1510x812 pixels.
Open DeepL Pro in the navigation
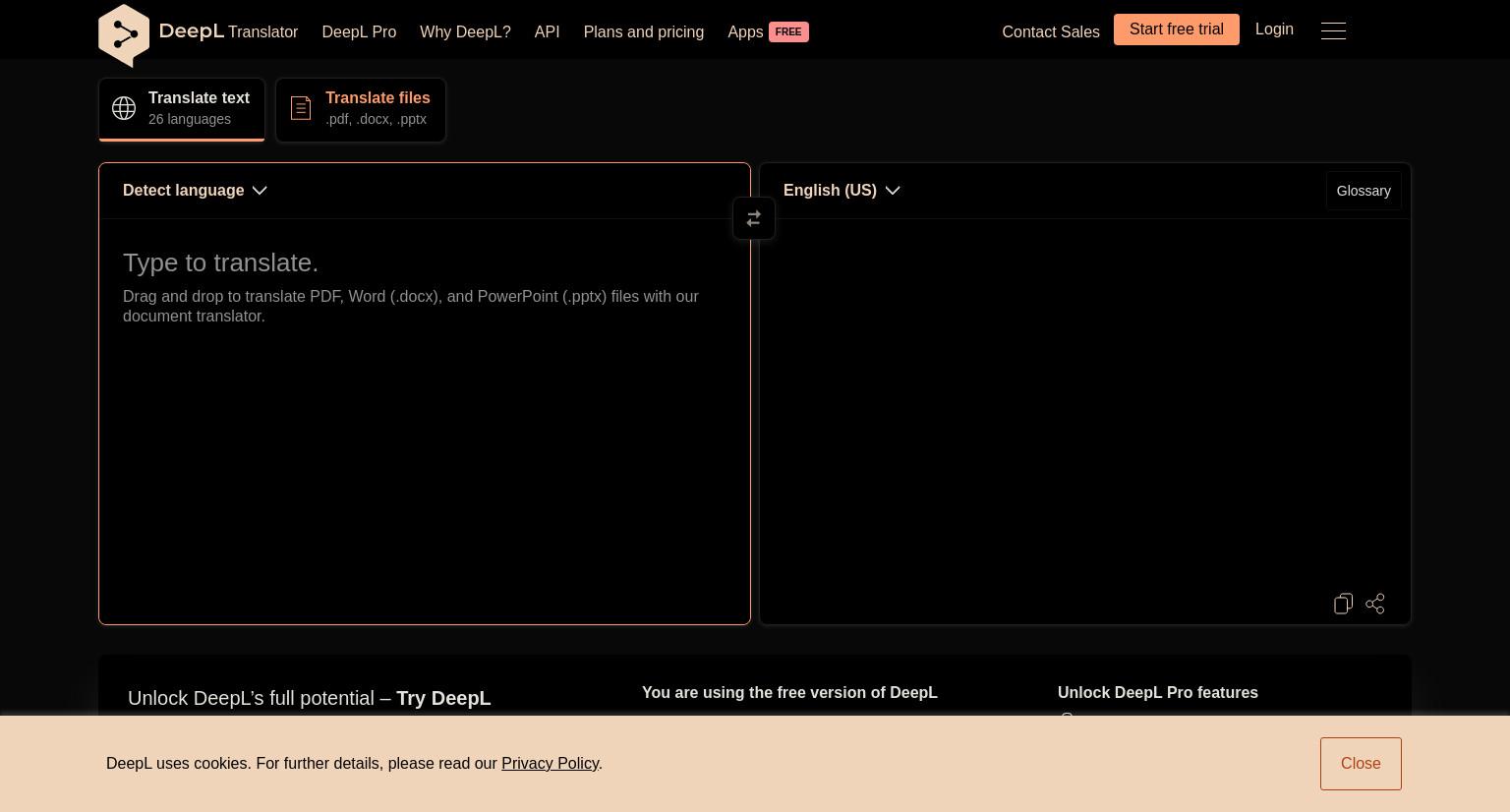(x=359, y=32)
